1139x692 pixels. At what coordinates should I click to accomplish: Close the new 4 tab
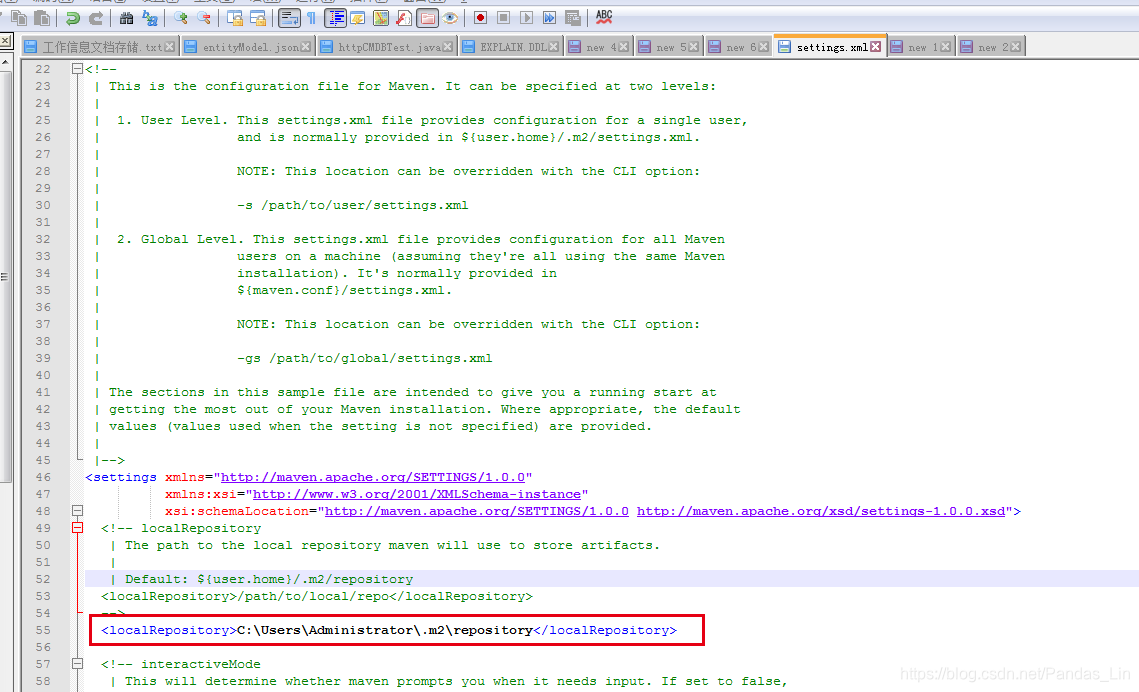(x=623, y=47)
